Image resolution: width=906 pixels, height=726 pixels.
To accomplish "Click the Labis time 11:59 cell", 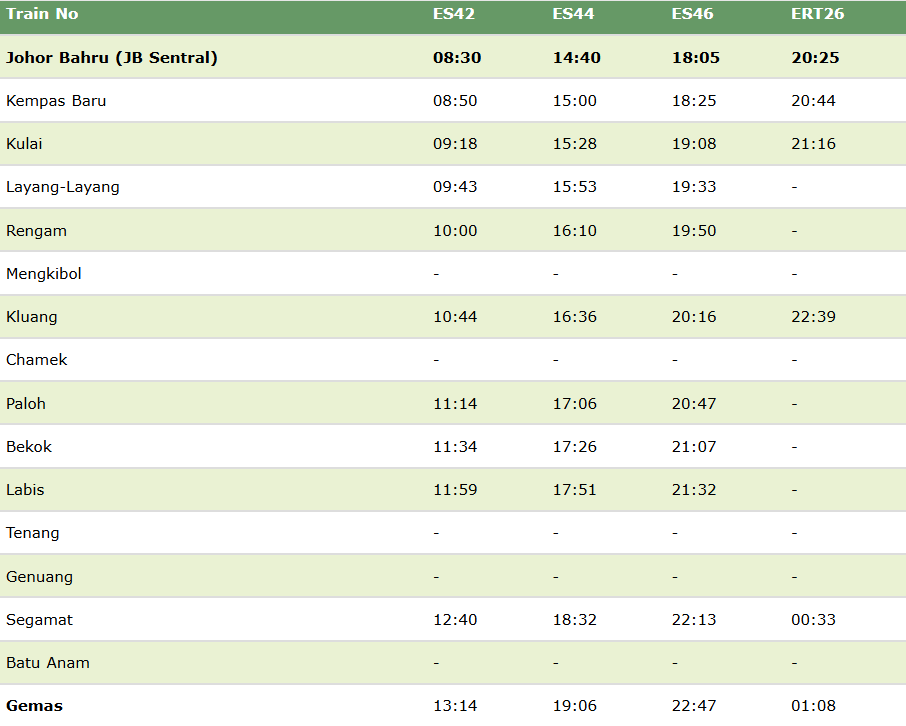I will 456,489.
